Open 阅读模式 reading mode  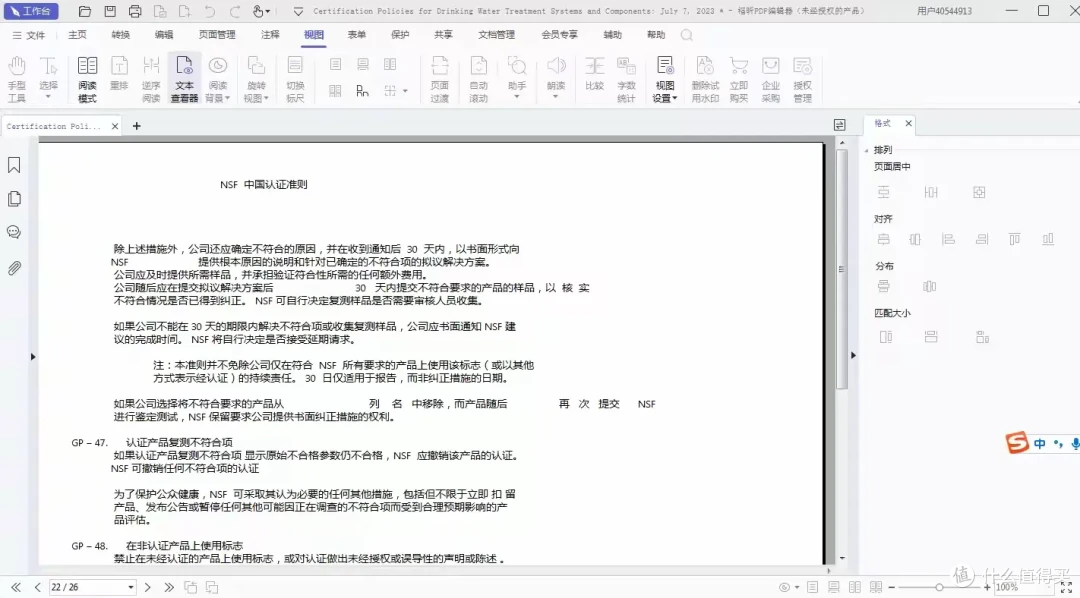click(x=87, y=79)
